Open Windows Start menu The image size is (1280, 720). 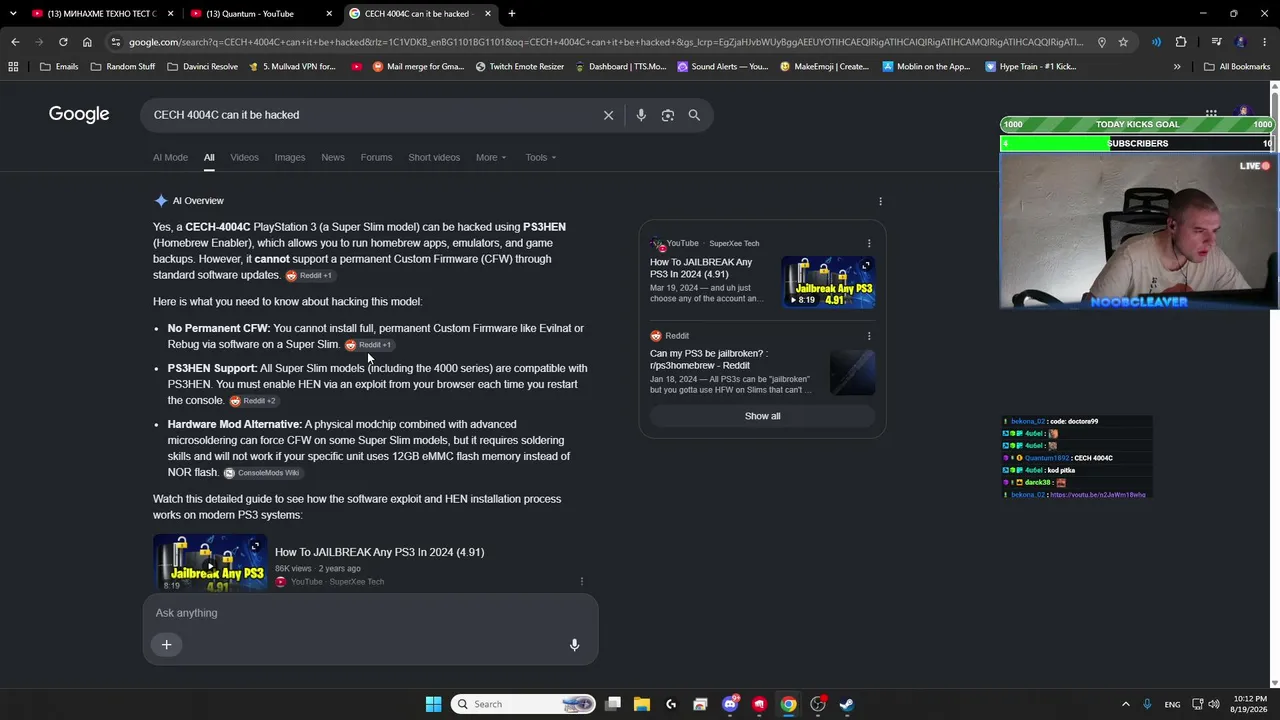click(x=433, y=704)
